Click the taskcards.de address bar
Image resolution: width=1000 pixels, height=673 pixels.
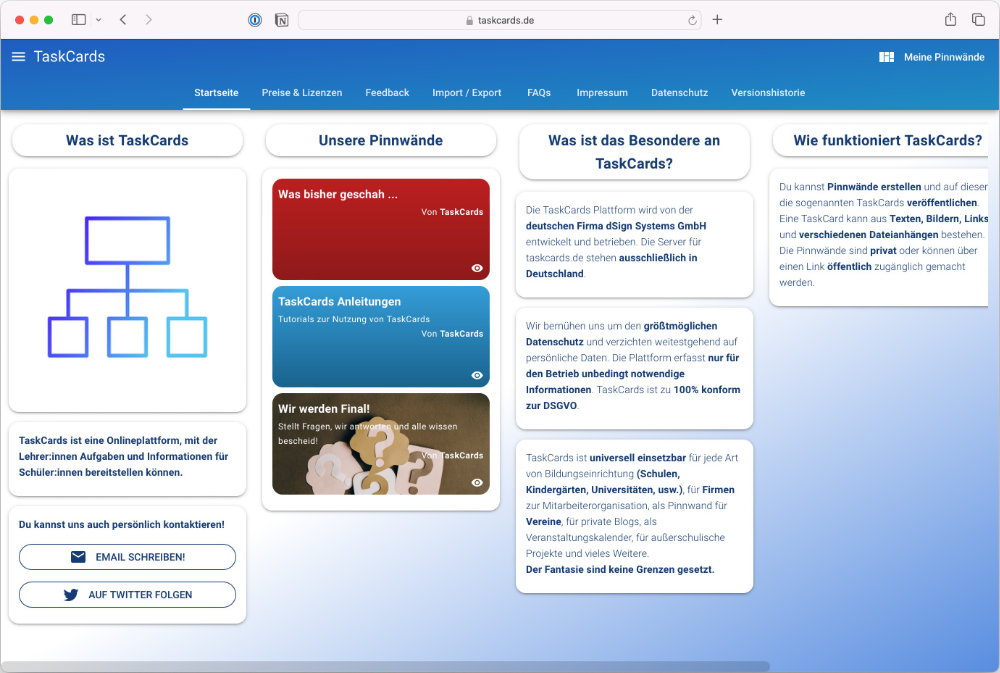pyautogui.click(x=499, y=20)
